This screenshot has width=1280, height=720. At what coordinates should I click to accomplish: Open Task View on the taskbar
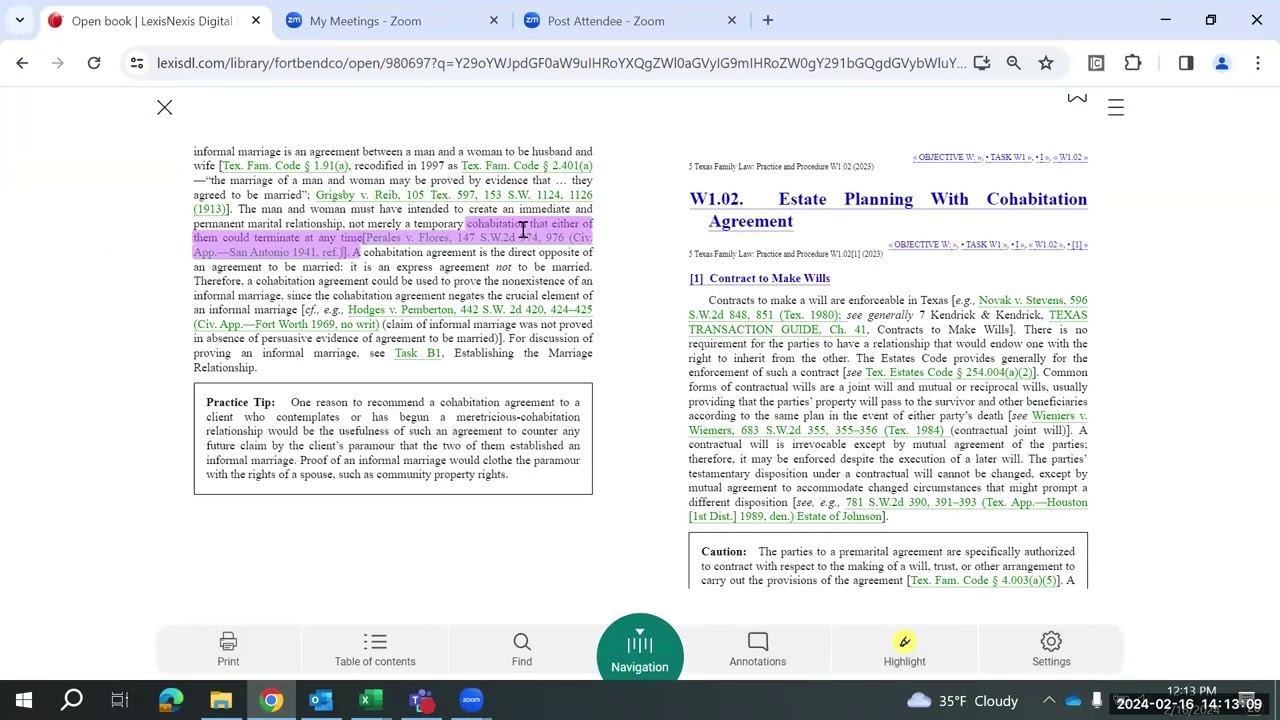(x=120, y=700)
